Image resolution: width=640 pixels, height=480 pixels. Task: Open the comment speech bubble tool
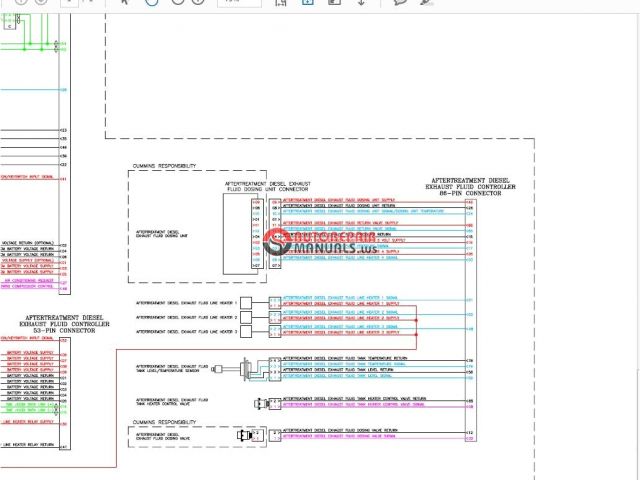400,2
